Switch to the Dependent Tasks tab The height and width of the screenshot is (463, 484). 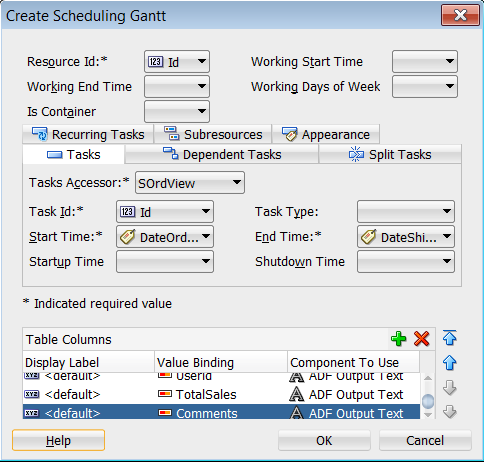pyautogui.click(x=222, y=154)
